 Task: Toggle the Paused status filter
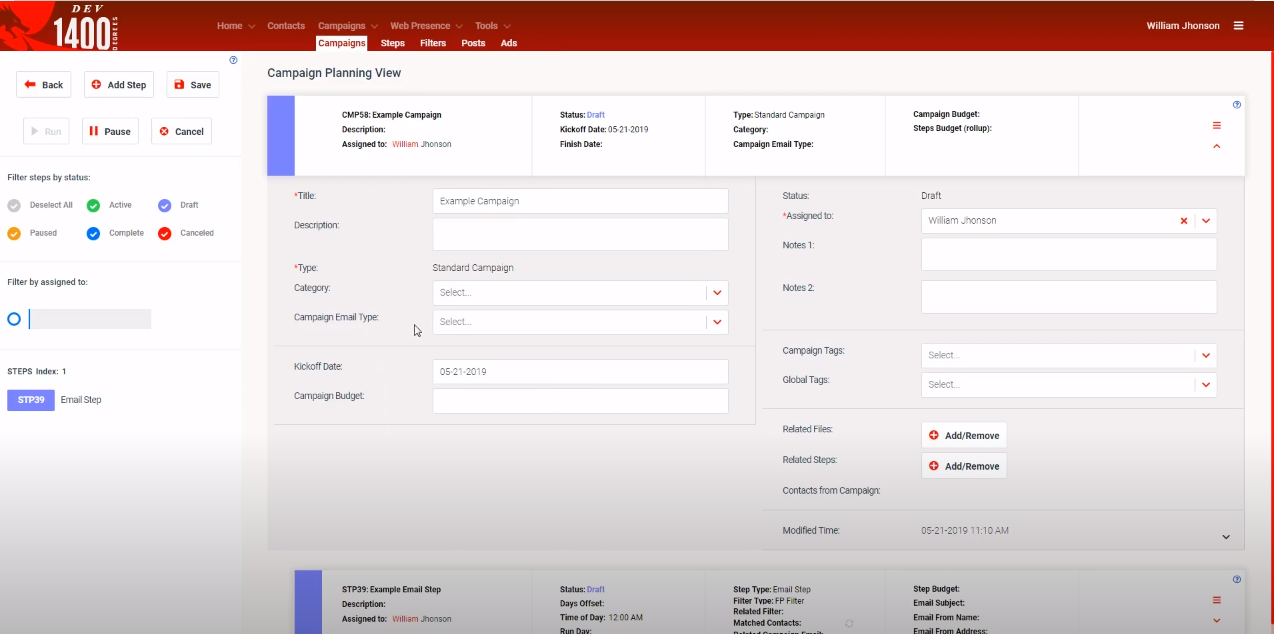click(14, 233)
